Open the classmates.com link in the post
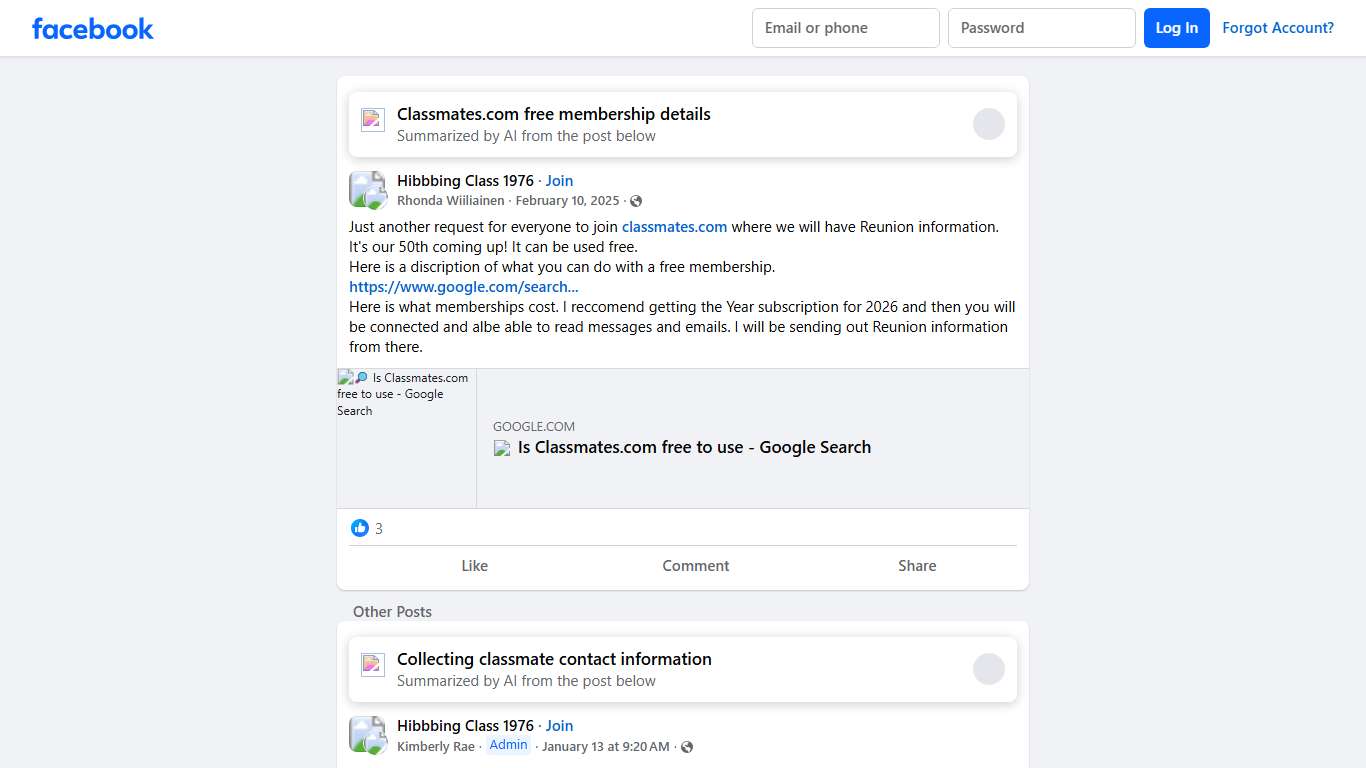Viewport: 1366px width, 768px height. (x=674, y=227)
